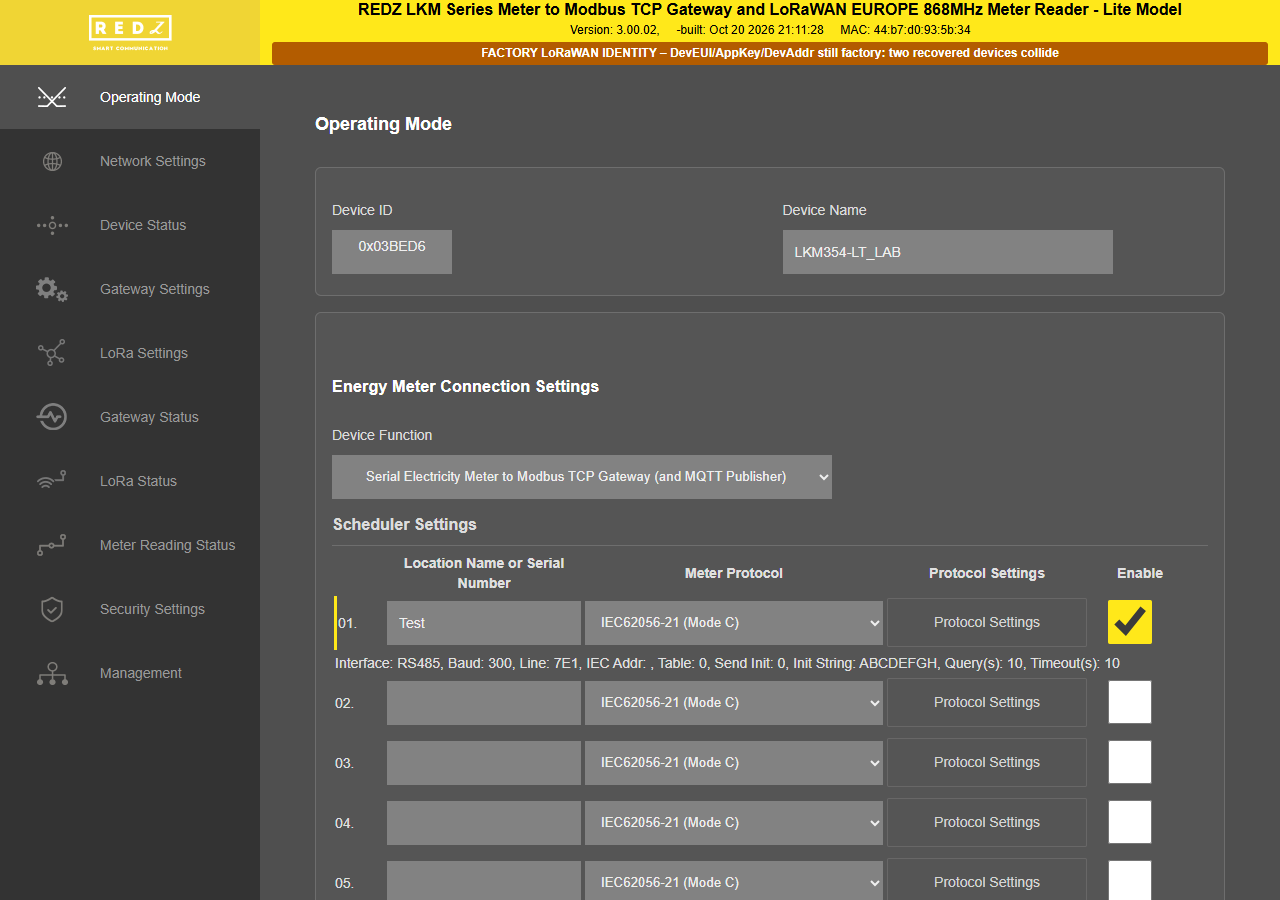
Task: Click the LoRa Status wireless icon
Action: 52,481
